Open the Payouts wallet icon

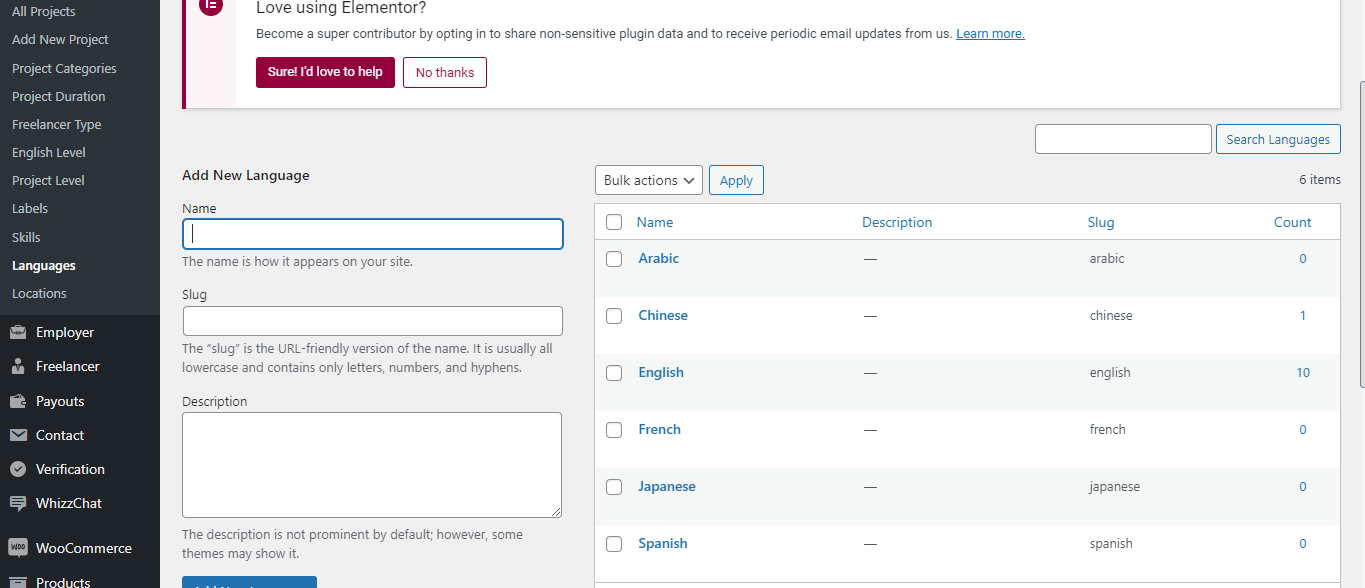[x=18, y=401]
